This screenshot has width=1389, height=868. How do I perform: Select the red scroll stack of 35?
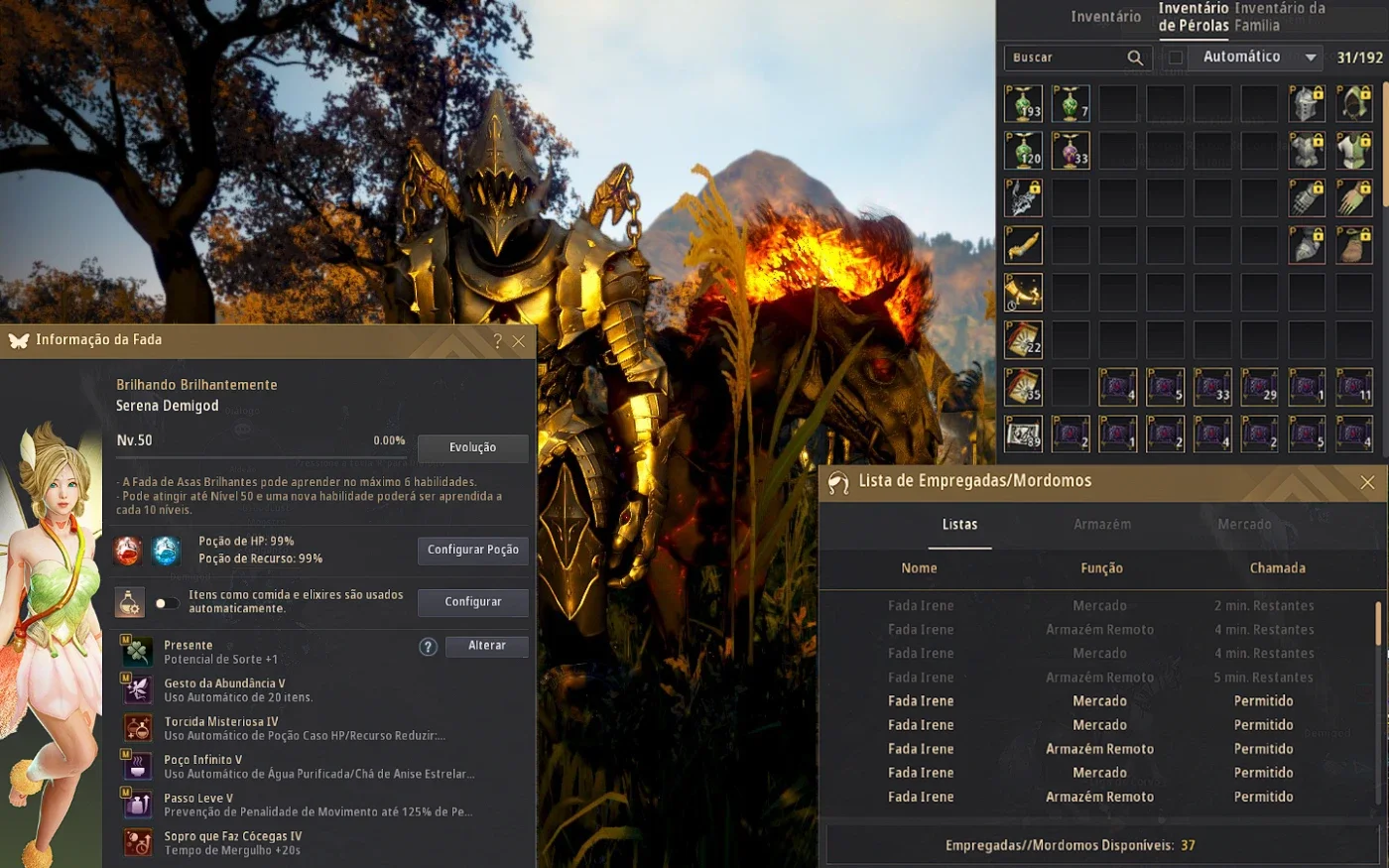tap(1023, 387)
